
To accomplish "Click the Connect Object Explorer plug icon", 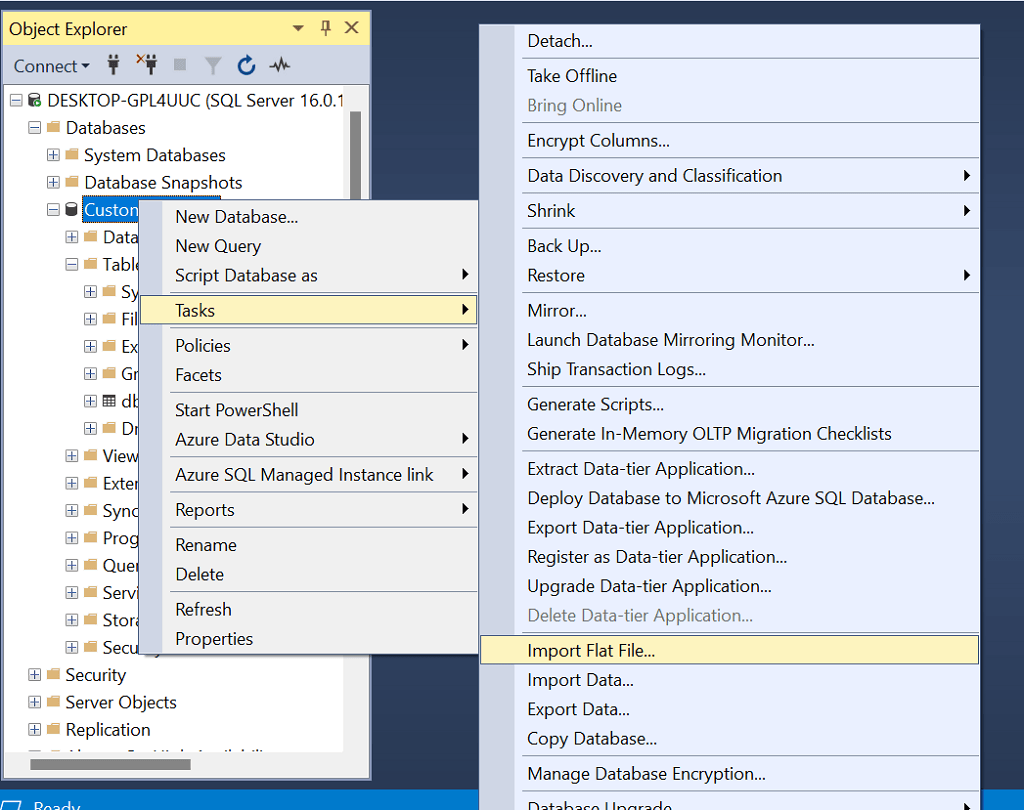I will (114, 65).
